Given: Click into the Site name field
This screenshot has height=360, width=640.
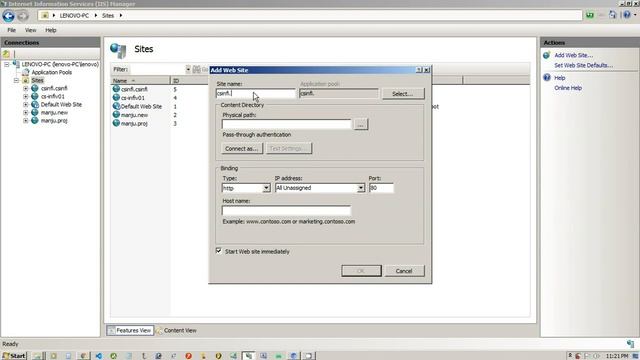Looking at the screenshot, I should click(256, 93).
